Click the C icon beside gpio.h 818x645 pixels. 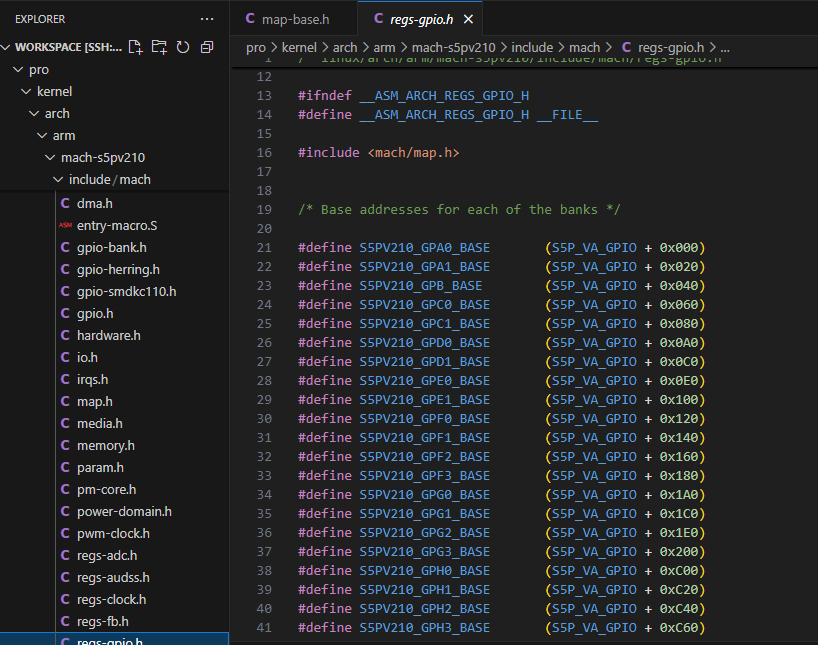(65, 313)
